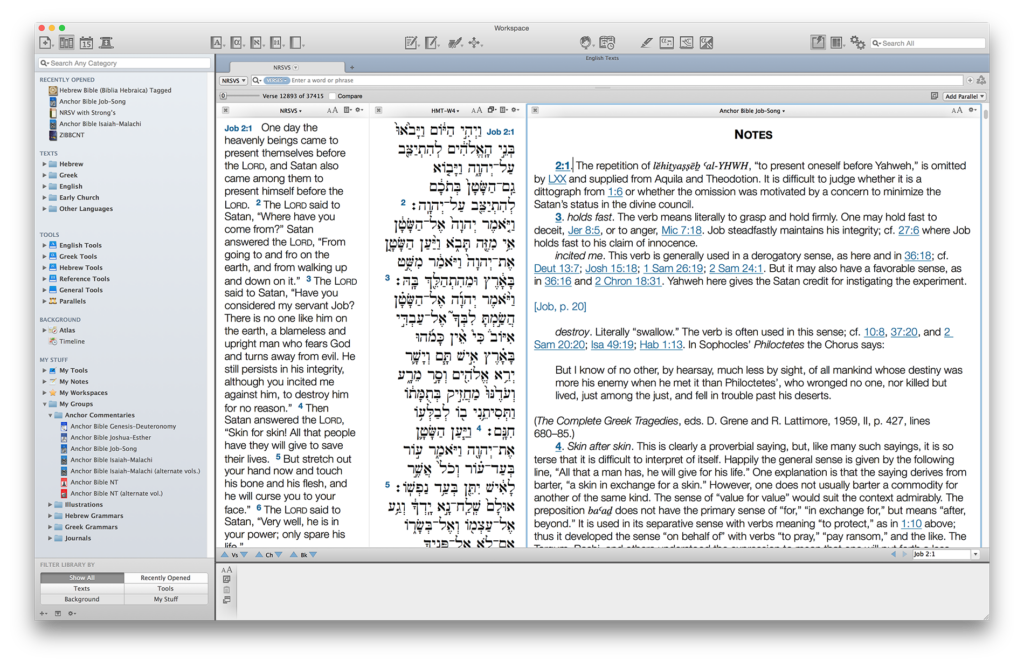1024x667 pixels.
Task: Enable the Compare checkbox near verse counter
Action: [331, 96]
